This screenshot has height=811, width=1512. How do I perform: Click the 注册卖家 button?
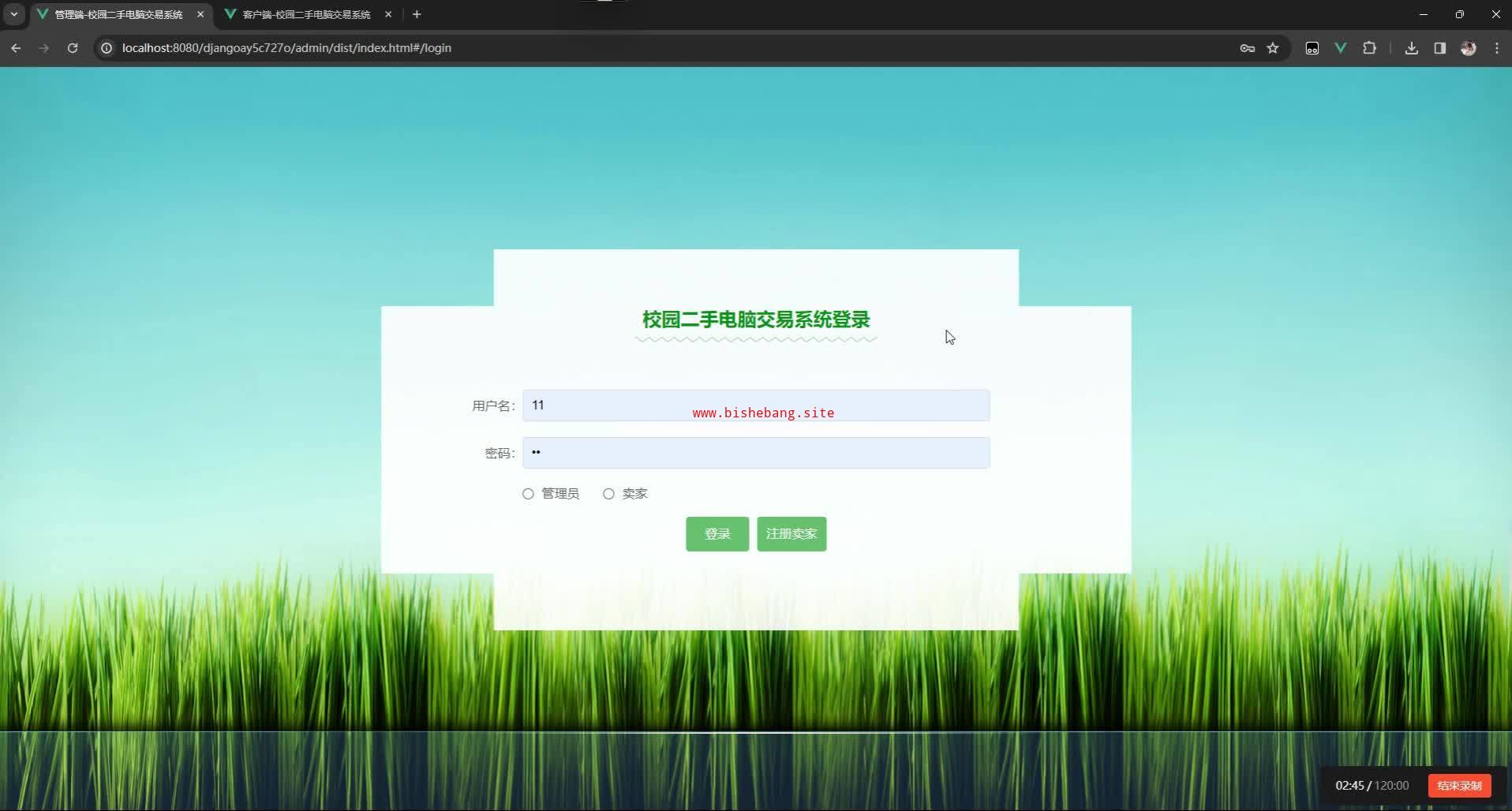[x=791, y=534]
